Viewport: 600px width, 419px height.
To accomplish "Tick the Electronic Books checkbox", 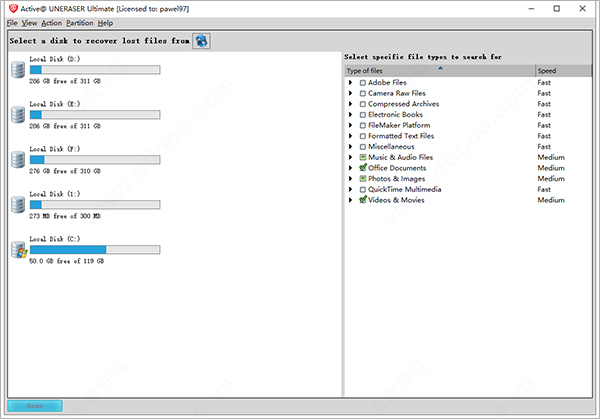I will point(363,115).
